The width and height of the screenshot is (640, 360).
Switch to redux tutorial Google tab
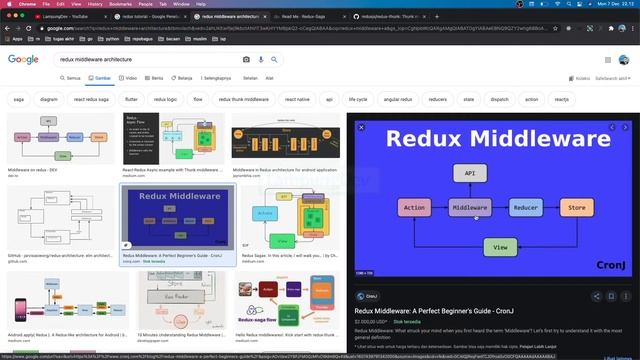point(150,17)
